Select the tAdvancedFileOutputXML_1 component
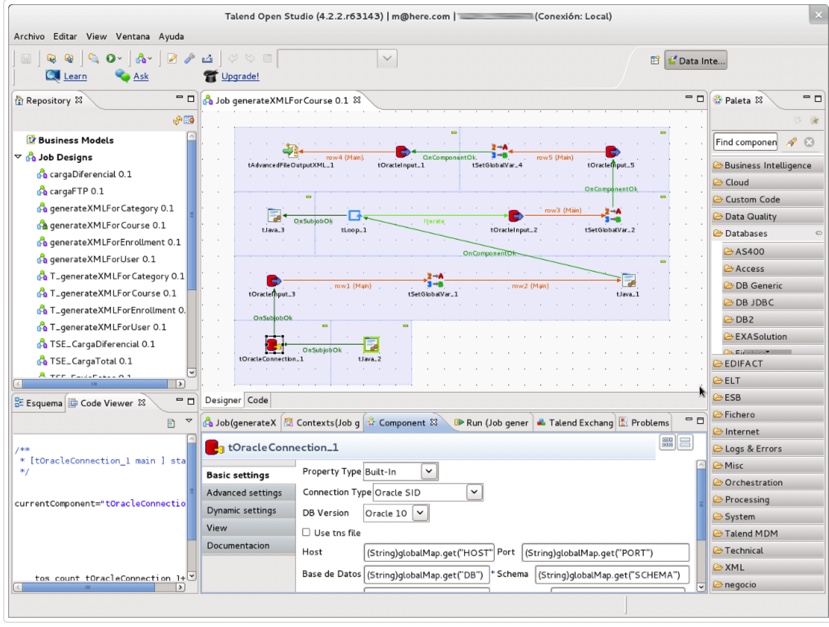 (290, 151)
